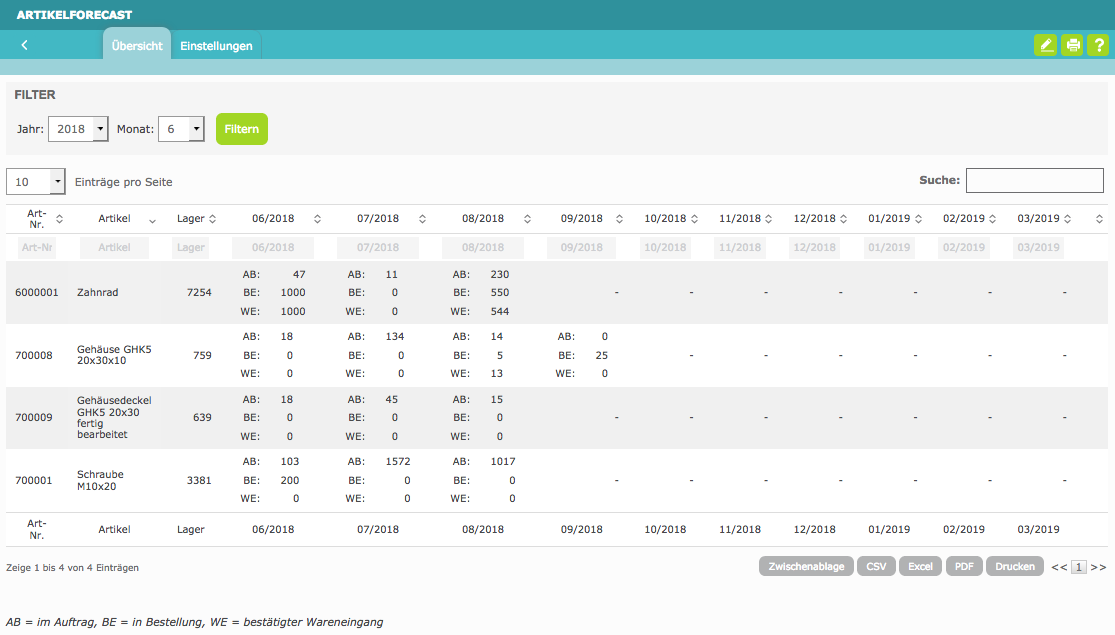Sort by Art-Nr. column arrows
The height and width of the screenshot is (635, 1115).
click(x=59, y=219)
